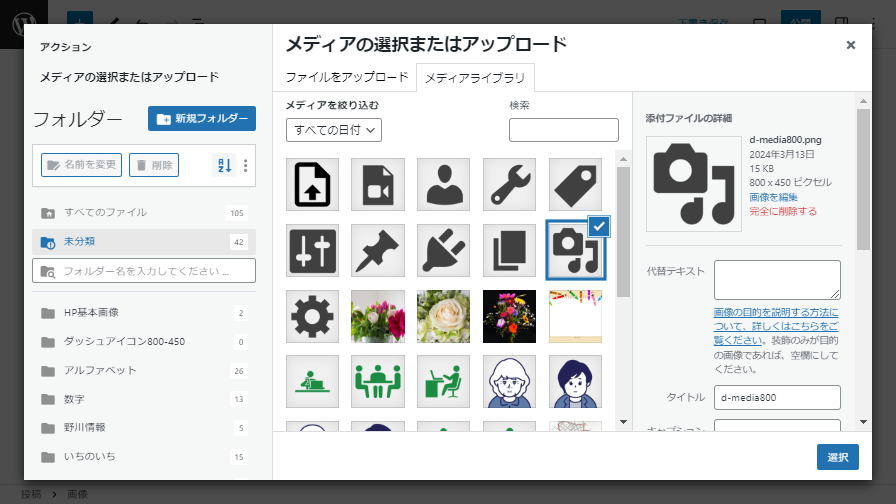Image resolution: width=896 pixels, height=504 pixels.
Task: Select the pushpin icon thumbnail
Action: (x=377, y=250)
